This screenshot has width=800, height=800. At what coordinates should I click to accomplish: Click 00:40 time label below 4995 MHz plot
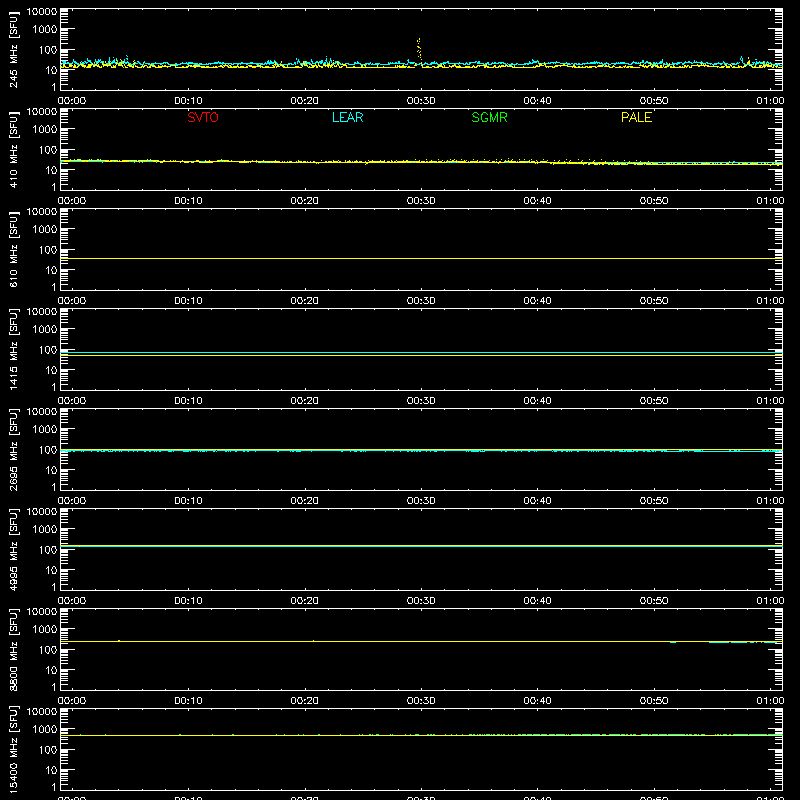[537, 601]
